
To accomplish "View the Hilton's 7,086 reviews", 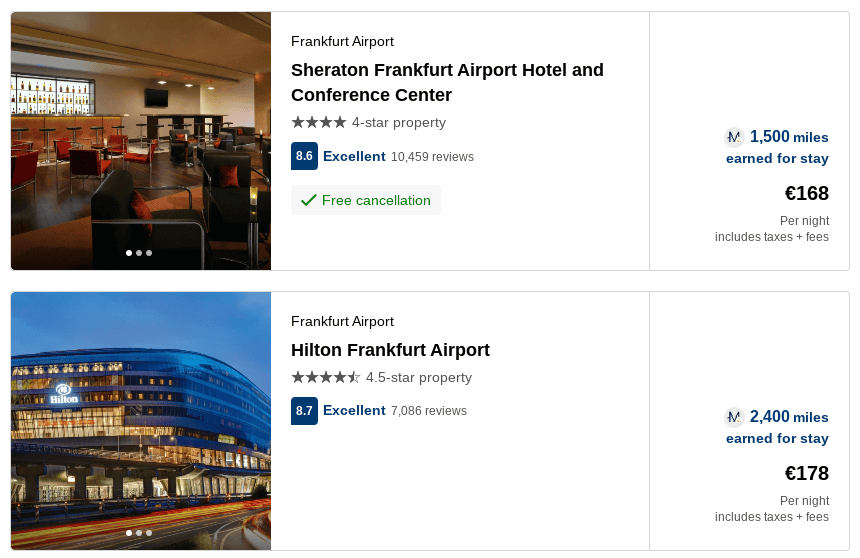I will 428,411.
